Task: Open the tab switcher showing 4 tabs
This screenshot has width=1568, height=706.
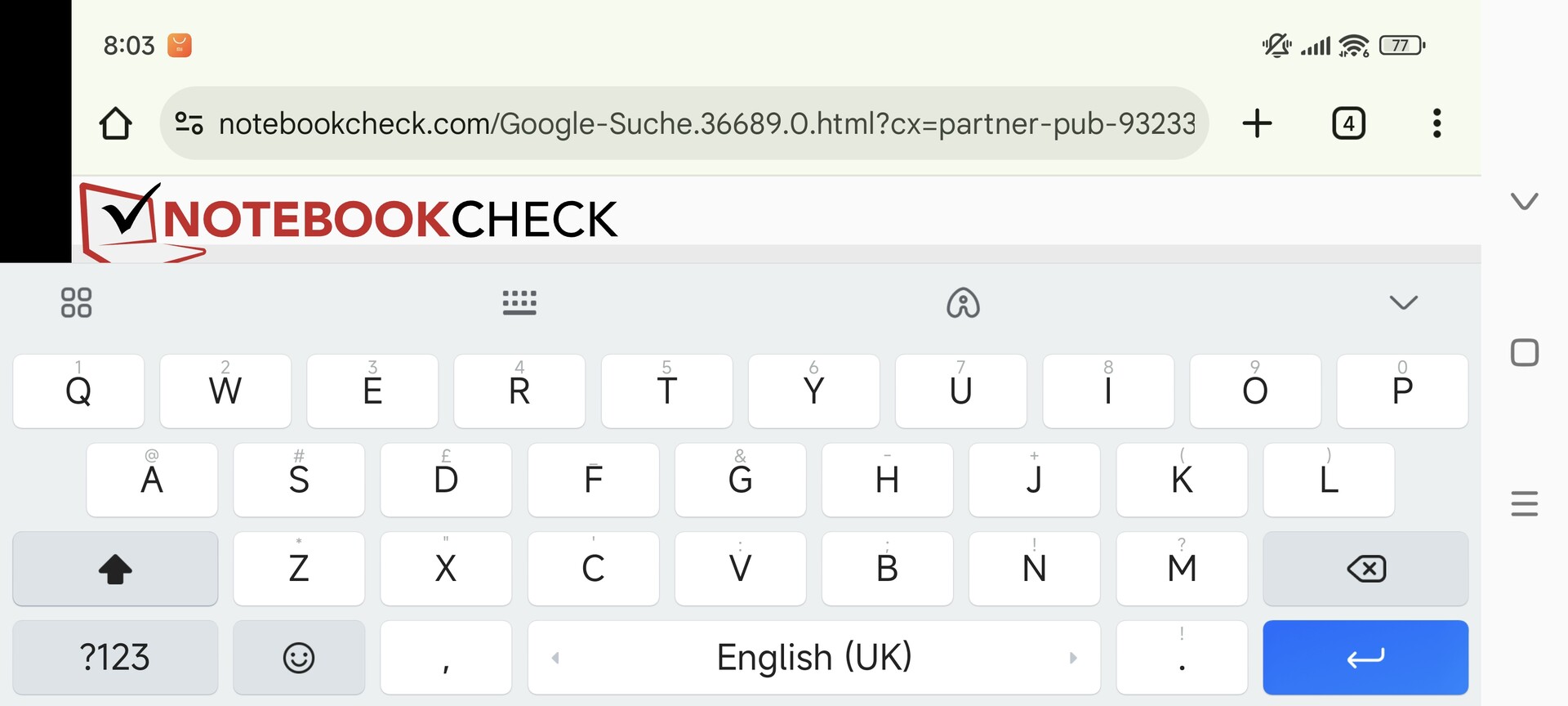Action: click(1348, 124)
